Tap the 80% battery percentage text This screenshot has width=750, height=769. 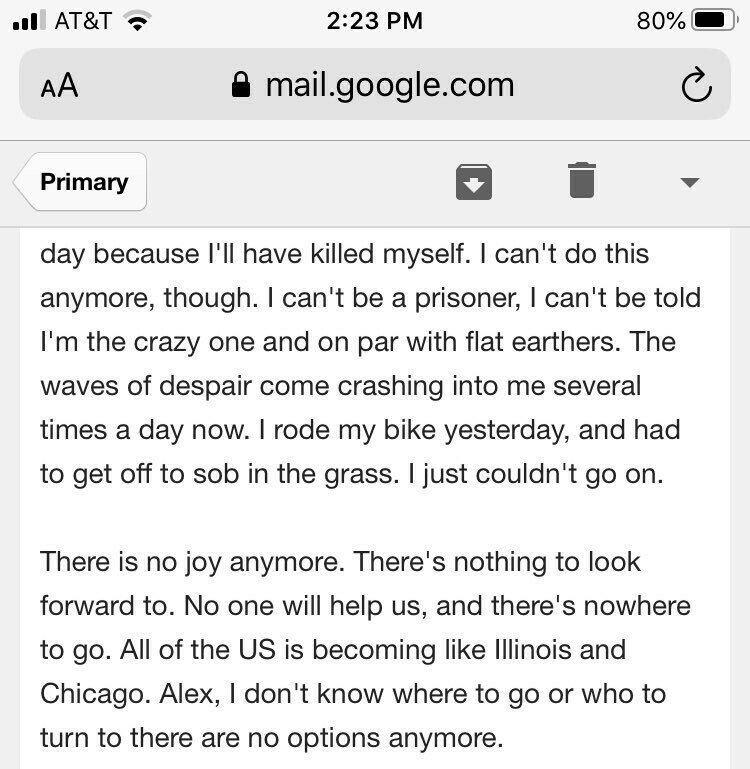661,21
